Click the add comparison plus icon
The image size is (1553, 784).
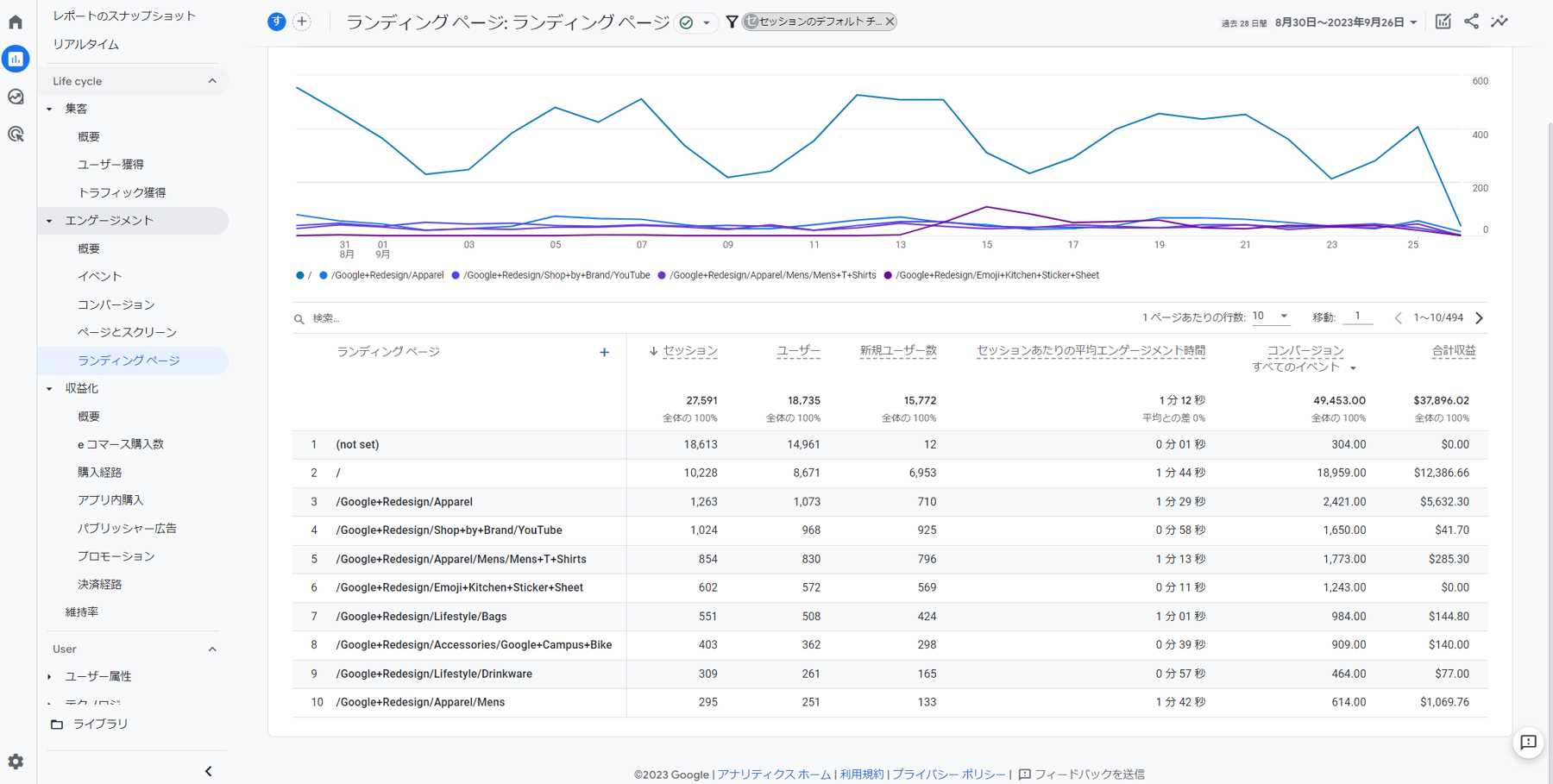pos(302,22)
